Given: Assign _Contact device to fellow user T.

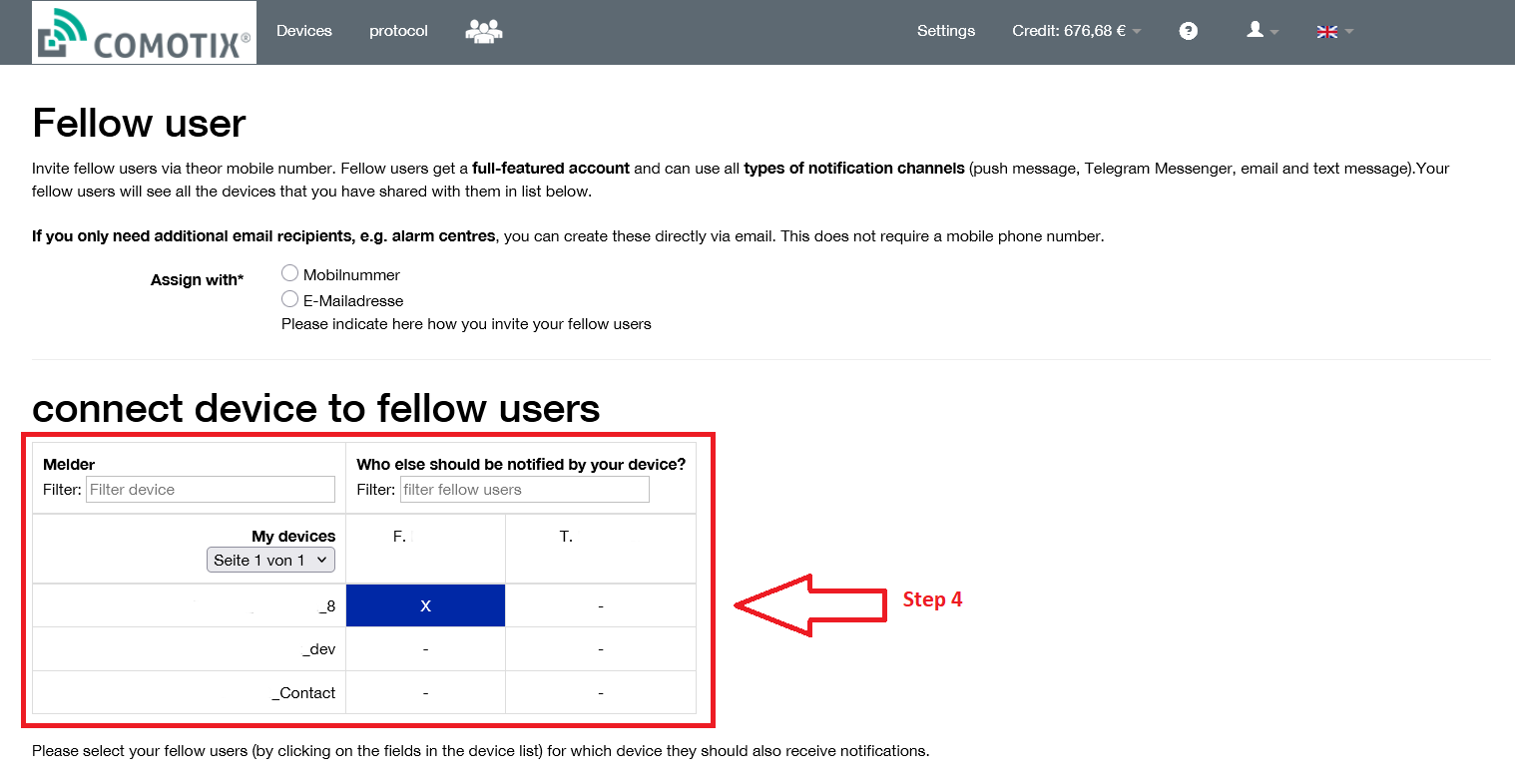Looking at the screenshot, I should pyautogui.click(x=600, y=693).
